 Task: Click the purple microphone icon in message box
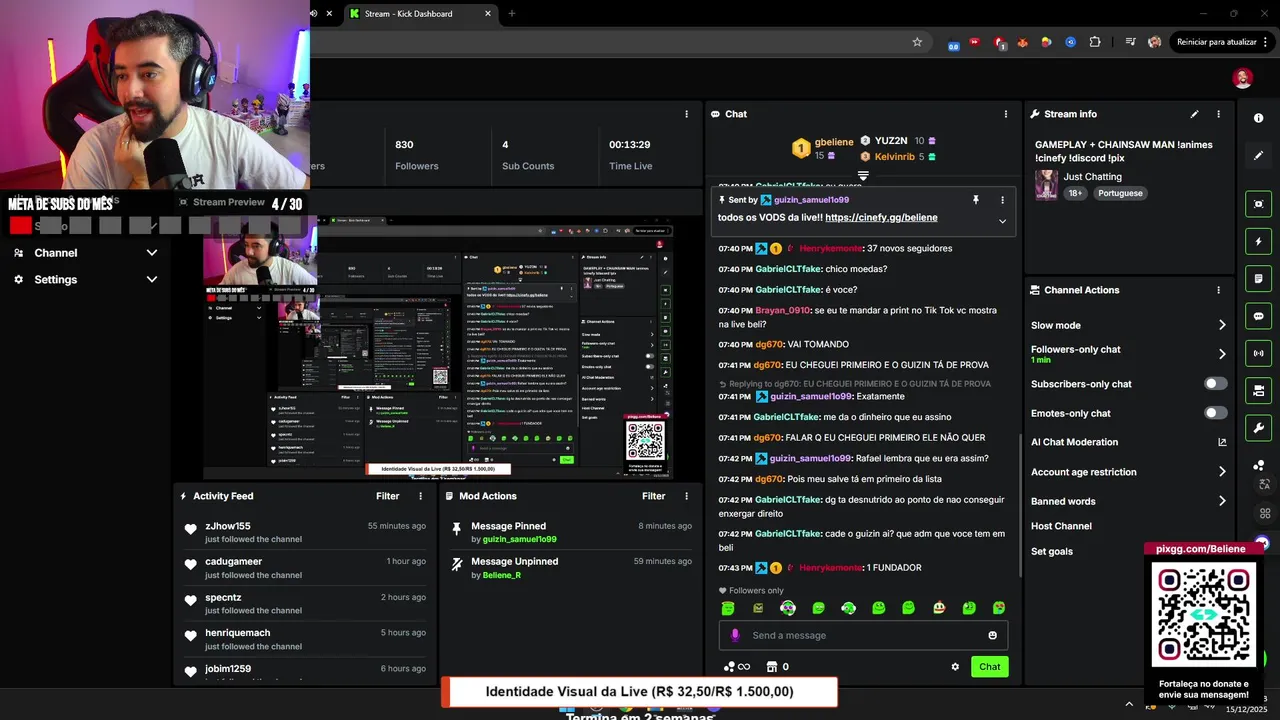click(735, 635)
